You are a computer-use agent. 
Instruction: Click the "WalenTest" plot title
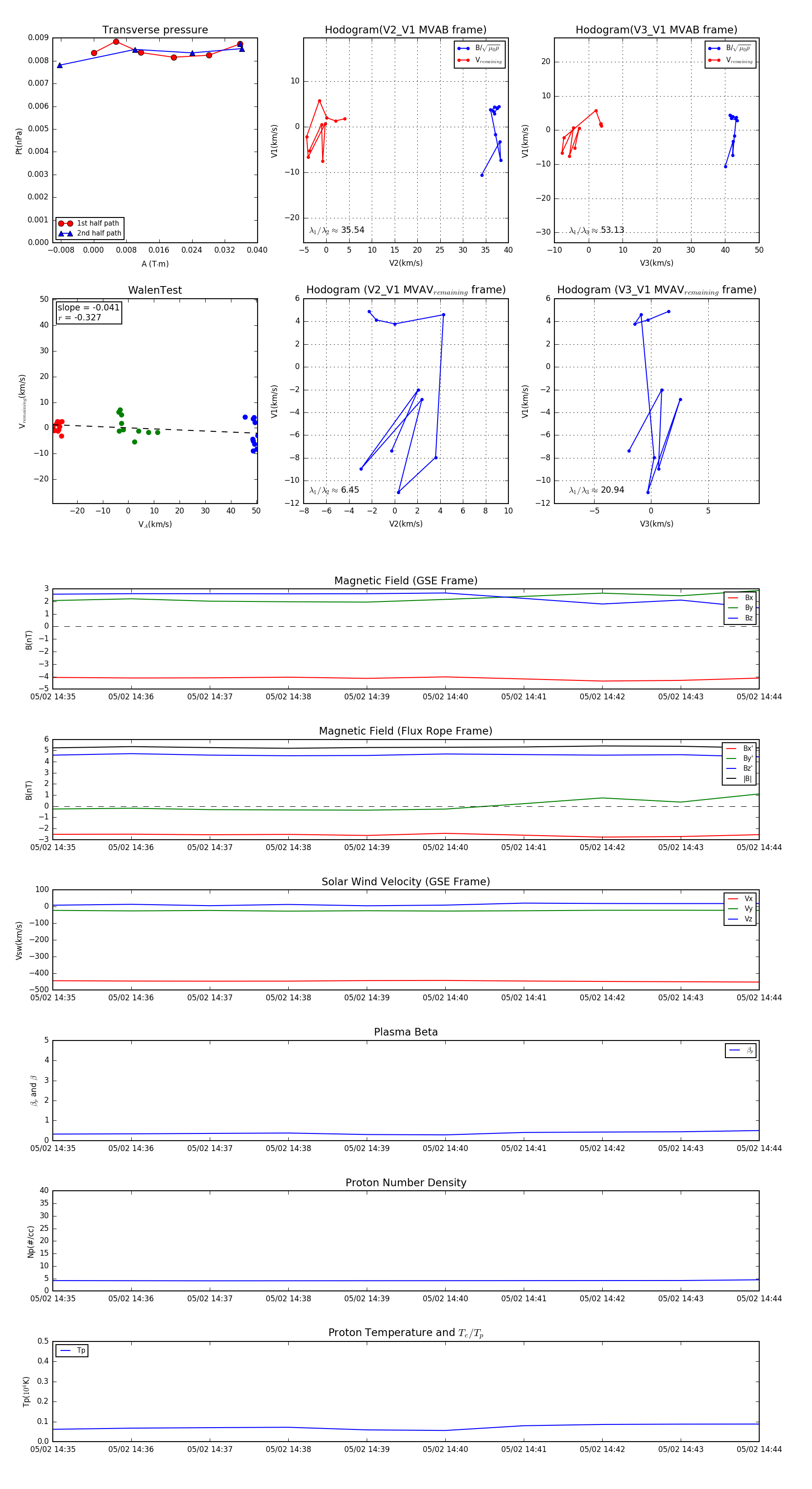tap(155, 290)
